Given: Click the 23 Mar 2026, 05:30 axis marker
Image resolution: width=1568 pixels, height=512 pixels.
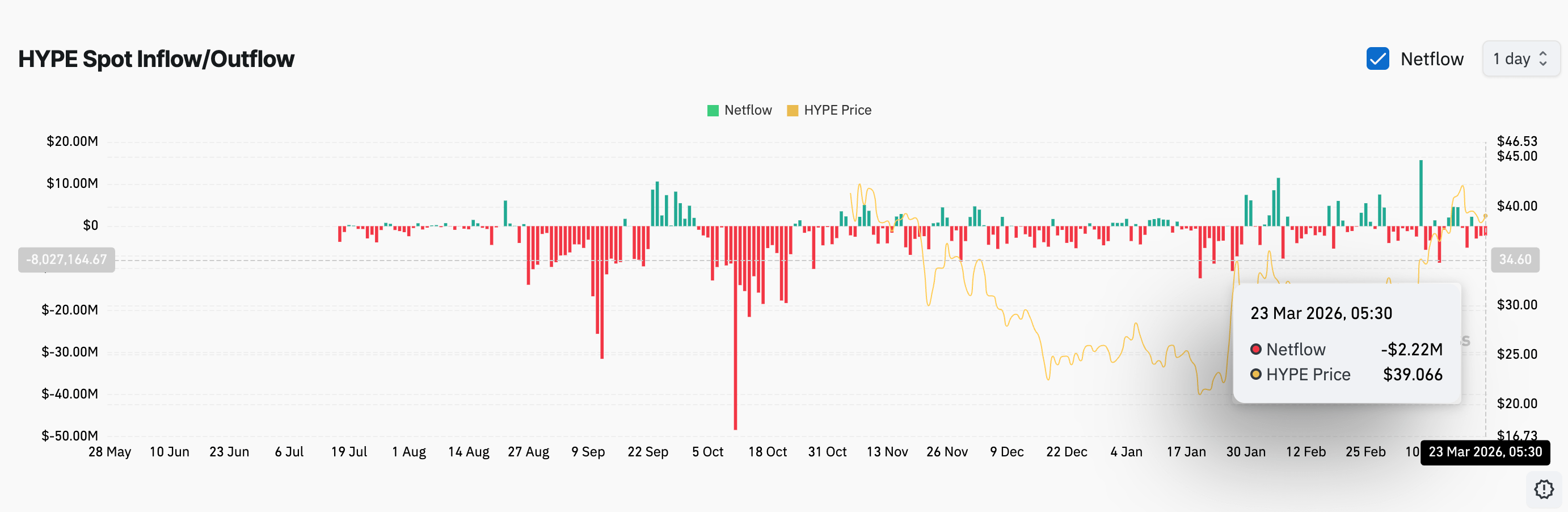Looking at the screenshot, I should click(x=1485, y=452).
